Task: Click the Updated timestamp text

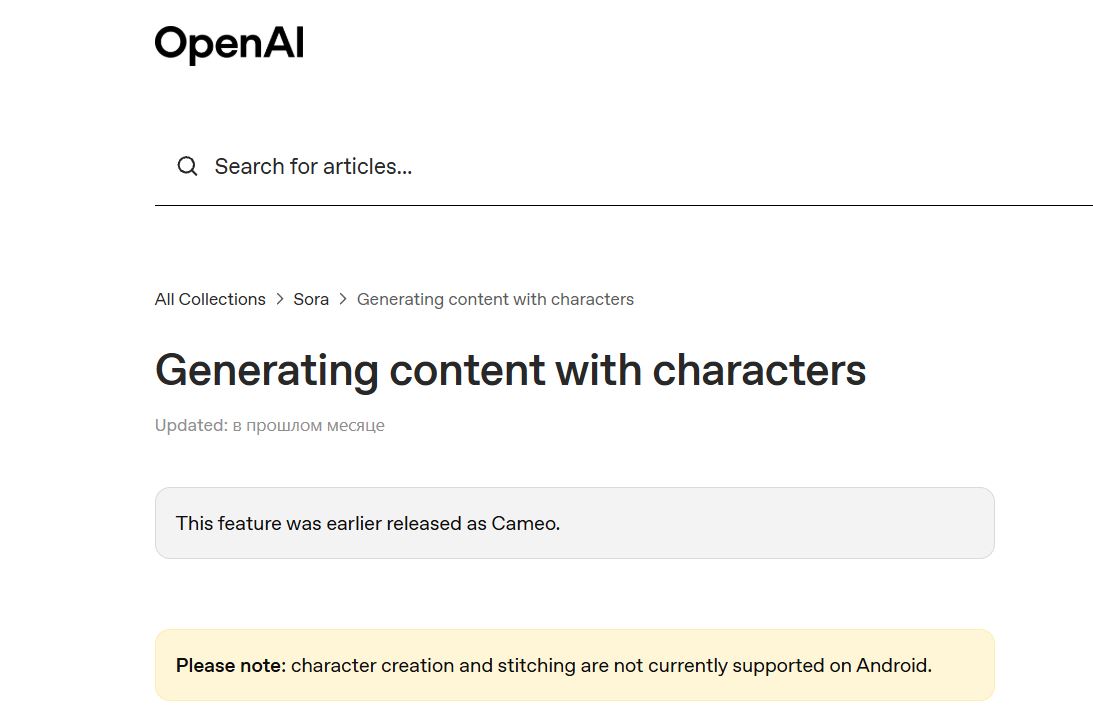Action: tap(269, 425)
